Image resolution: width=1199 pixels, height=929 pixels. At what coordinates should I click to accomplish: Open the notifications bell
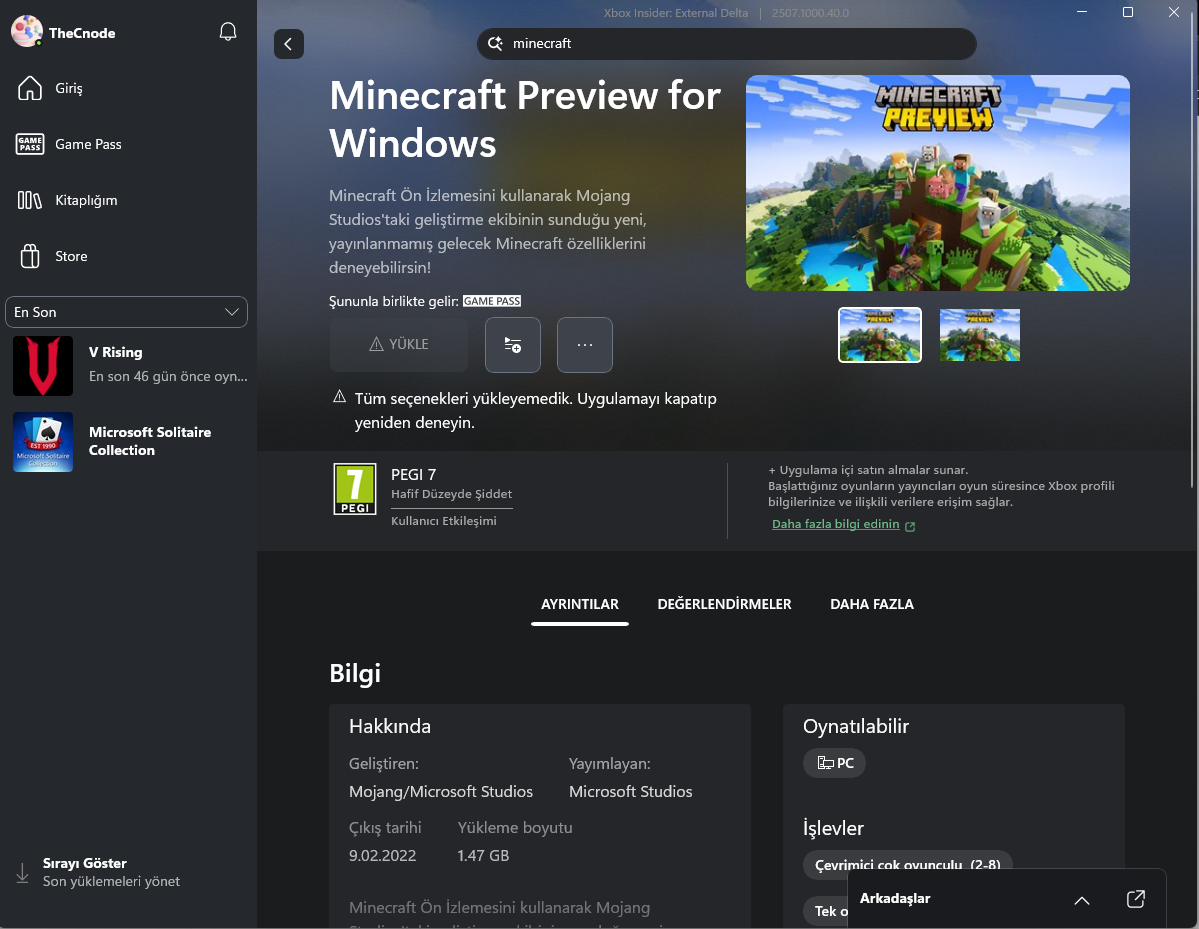pos(228,32)
